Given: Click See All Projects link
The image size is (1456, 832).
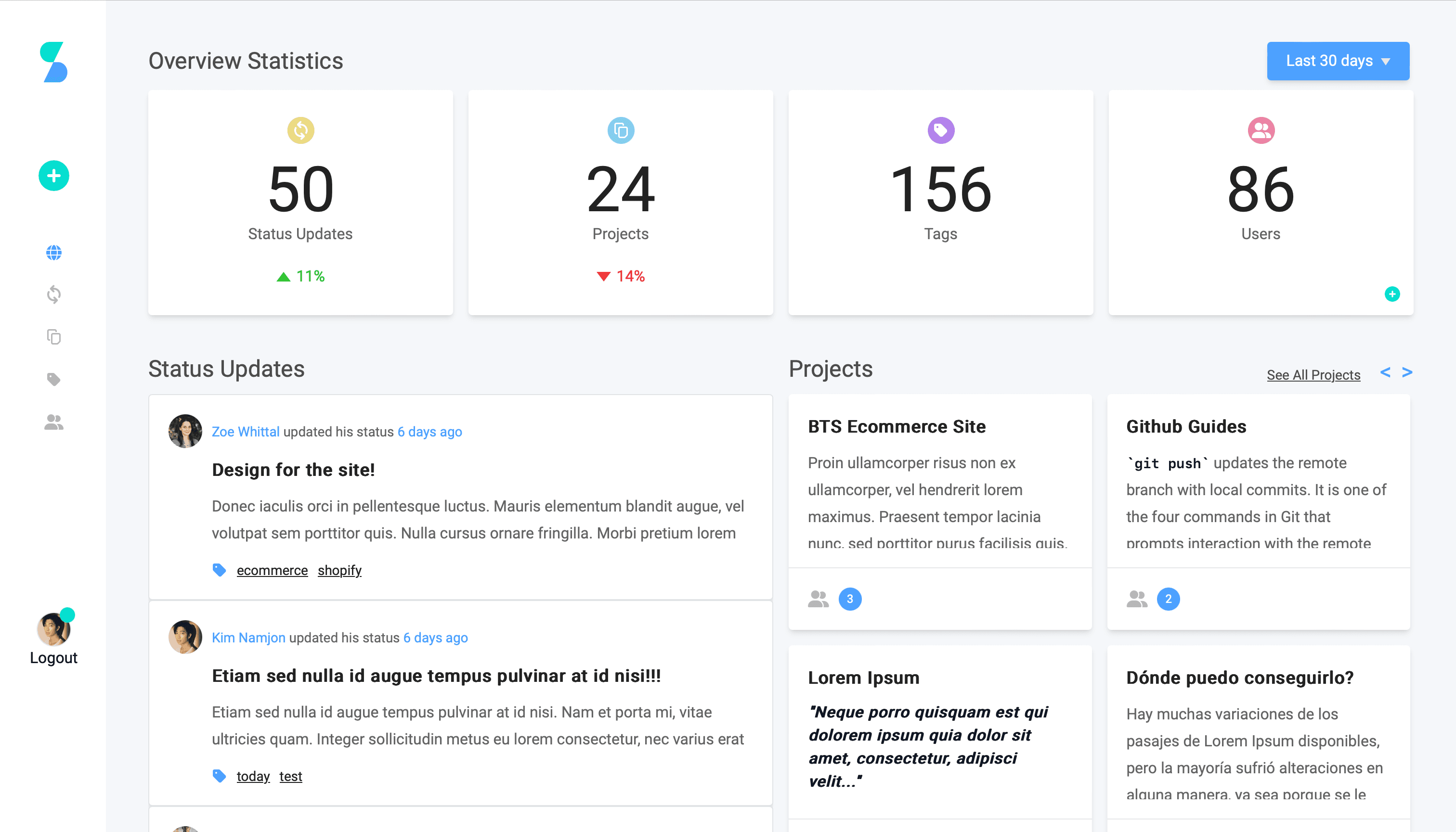Looking at the screenshot, I should [x=1314, y=375].
